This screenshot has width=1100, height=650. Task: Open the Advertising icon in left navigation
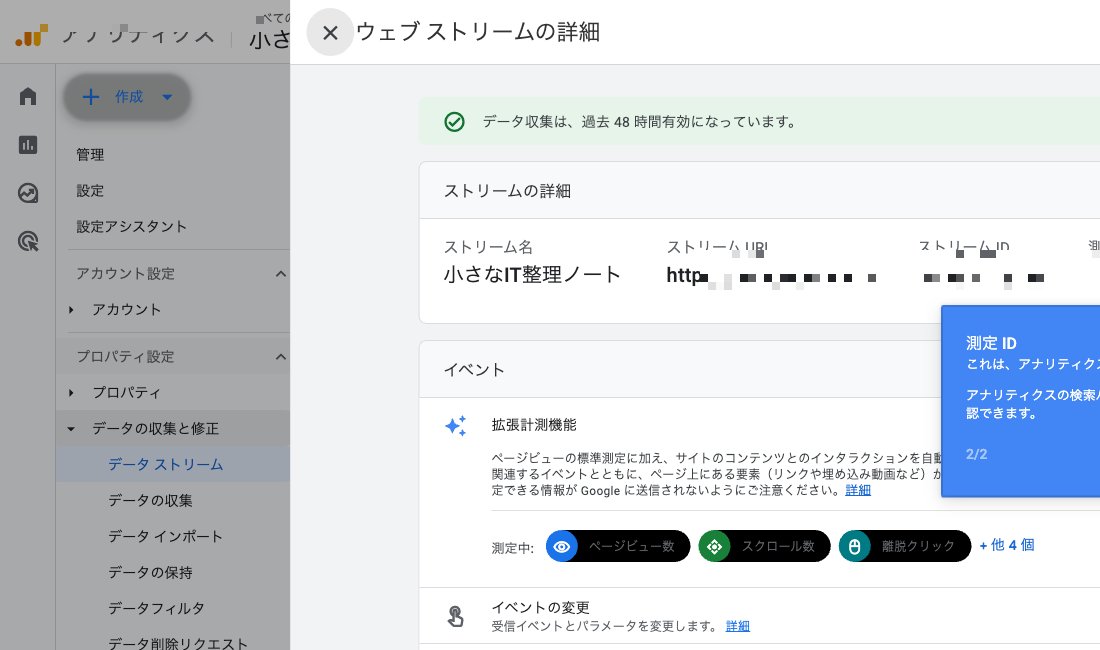(27, 241)
